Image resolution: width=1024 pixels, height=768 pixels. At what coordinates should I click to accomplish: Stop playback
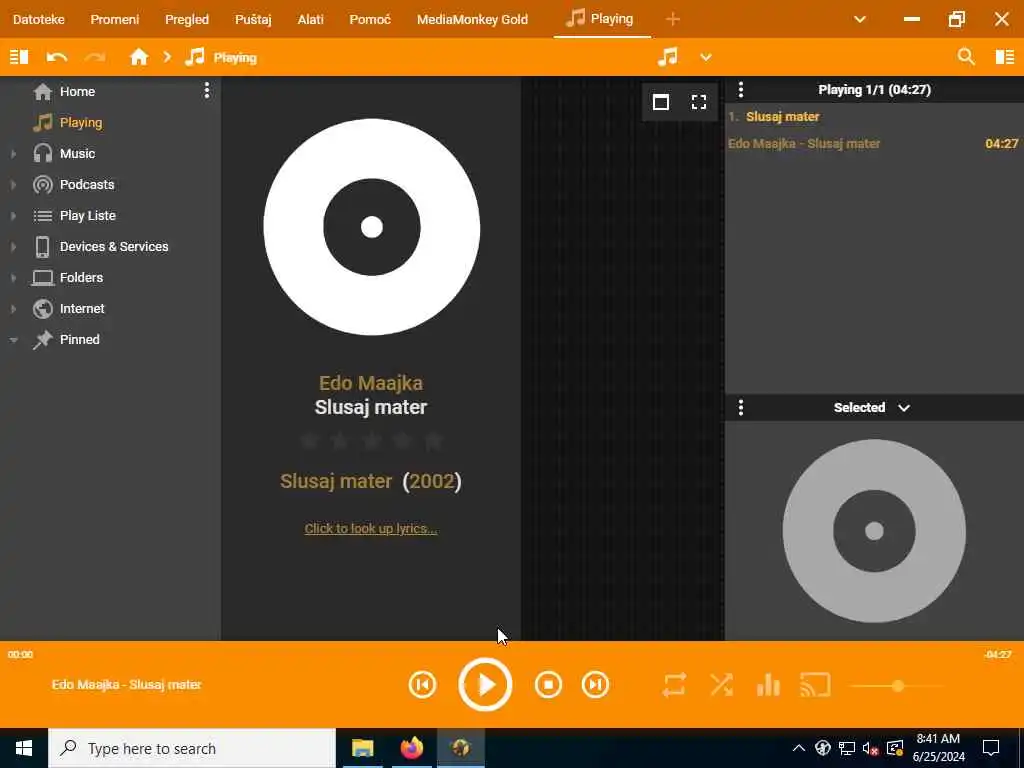coord(548,684)
